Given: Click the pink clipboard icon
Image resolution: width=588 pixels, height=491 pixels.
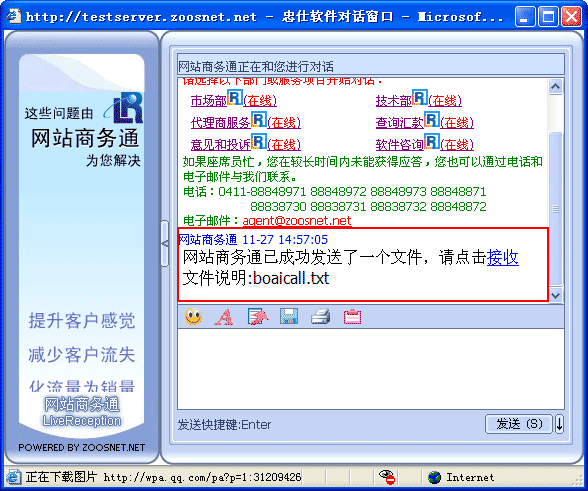Looking at the screenshot, I should pos(352,317).
